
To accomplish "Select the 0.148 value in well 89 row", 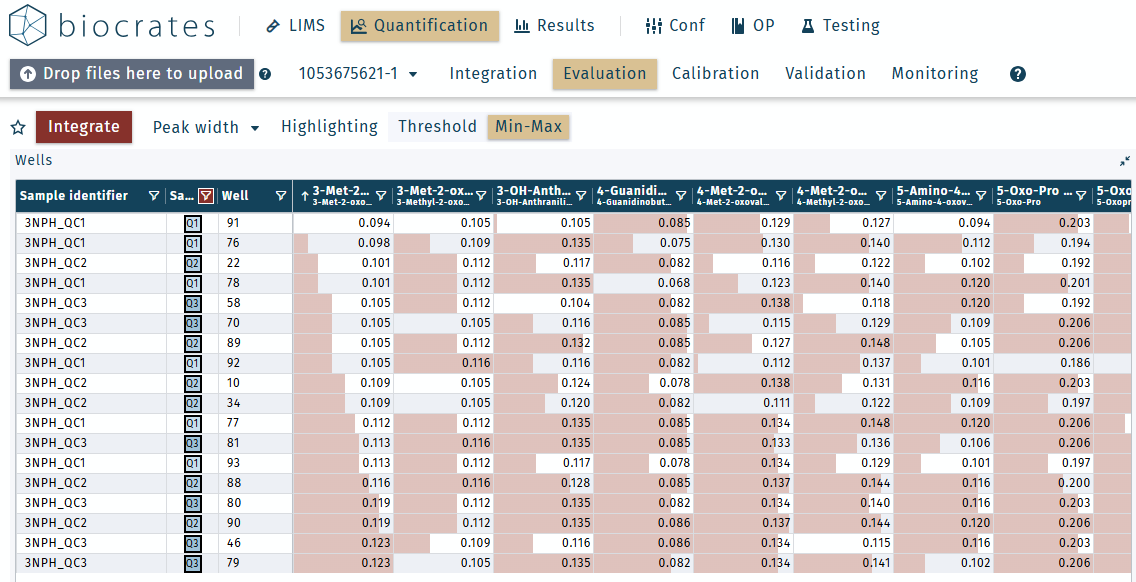I will click(843, 343).
